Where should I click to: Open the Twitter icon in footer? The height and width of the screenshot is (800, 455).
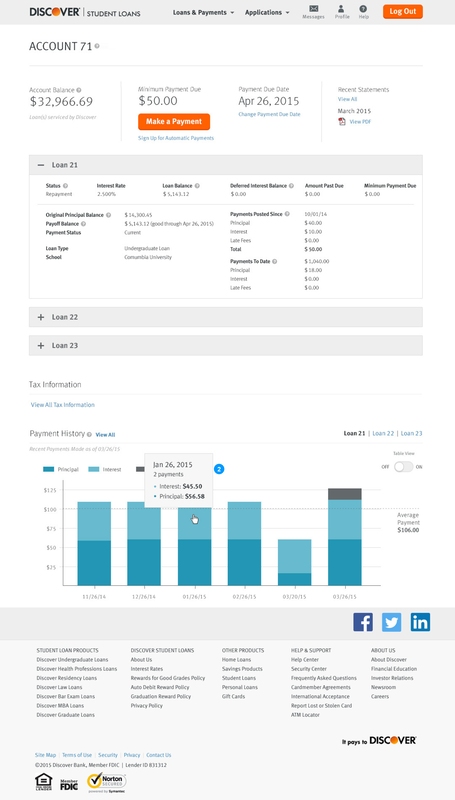pyautogui.click(x=391, y=622)
